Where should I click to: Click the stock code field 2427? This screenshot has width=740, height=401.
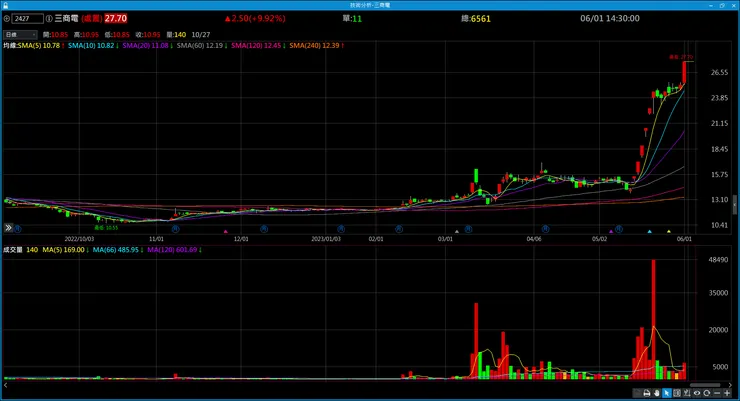27,19
